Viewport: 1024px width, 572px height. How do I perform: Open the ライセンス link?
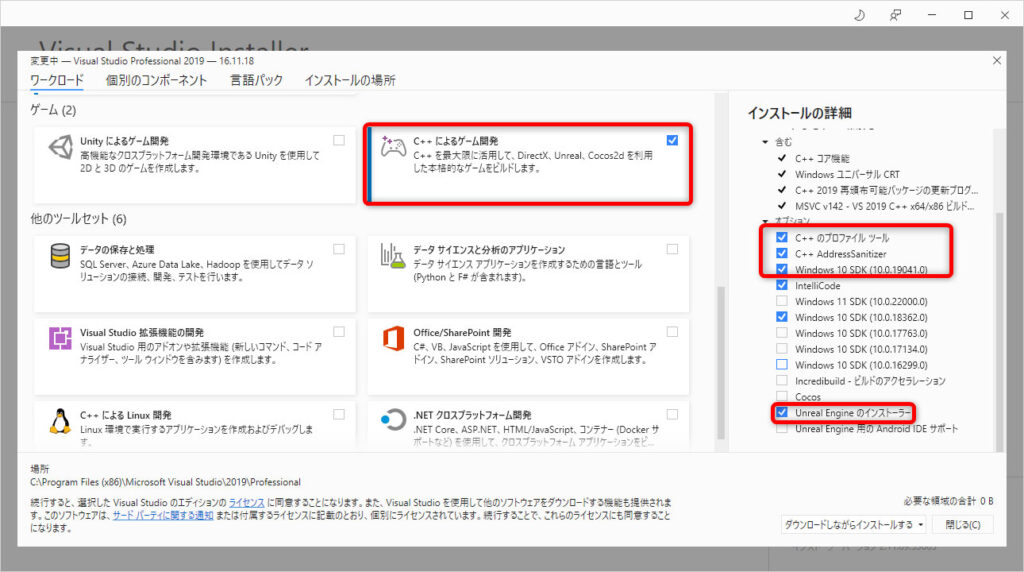click(246, 503)
